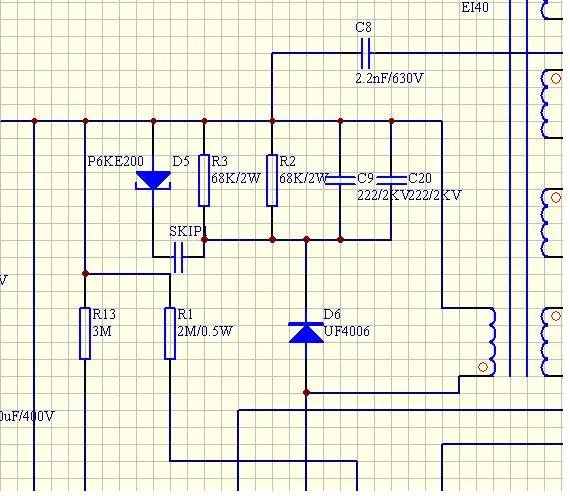
Task: Click the junction dot above R13 resistor
Action: pyautogui.click(x=85, y=273)
